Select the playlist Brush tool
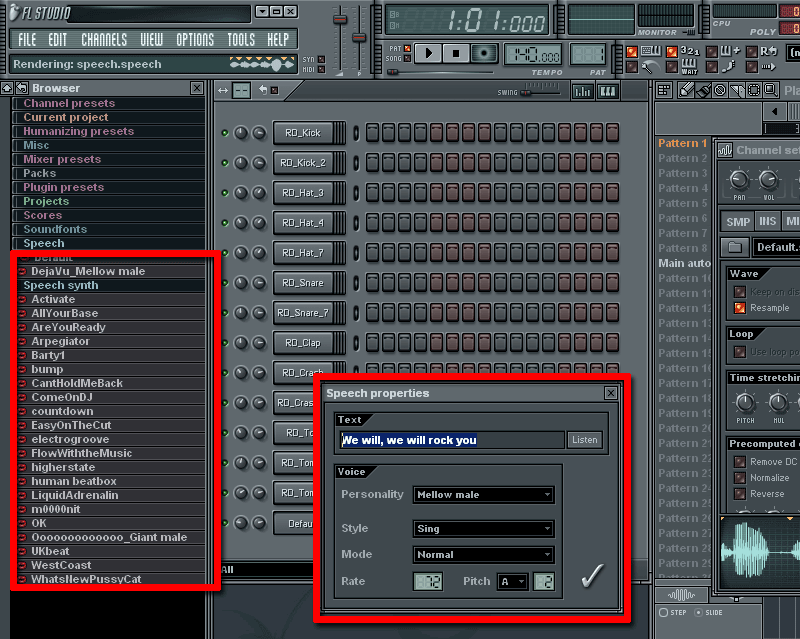 pyautogui.click(x=703, y=90)
